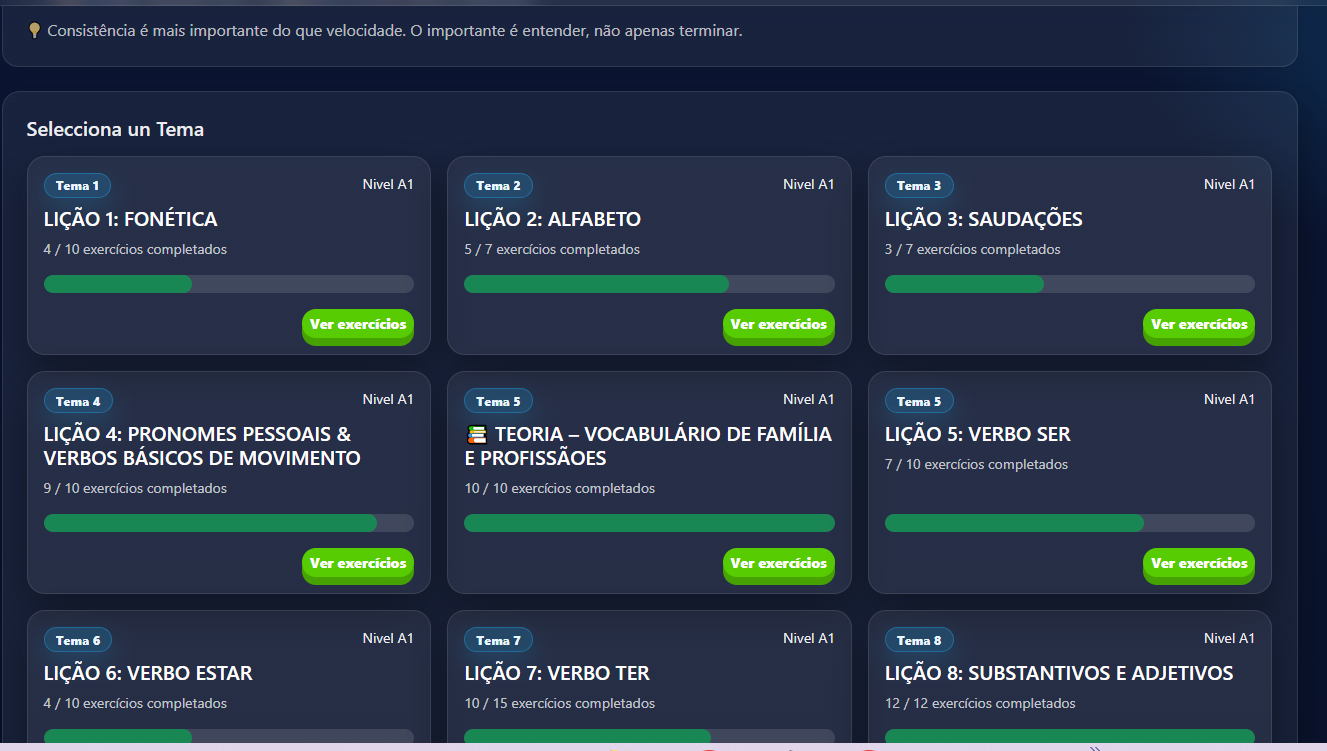This screenshot has height=751, width=1327.
Task: Select the title LIÇÃO 3: SAUDAÇÕES
Action: pyautogui.click(x=984, y=219)
